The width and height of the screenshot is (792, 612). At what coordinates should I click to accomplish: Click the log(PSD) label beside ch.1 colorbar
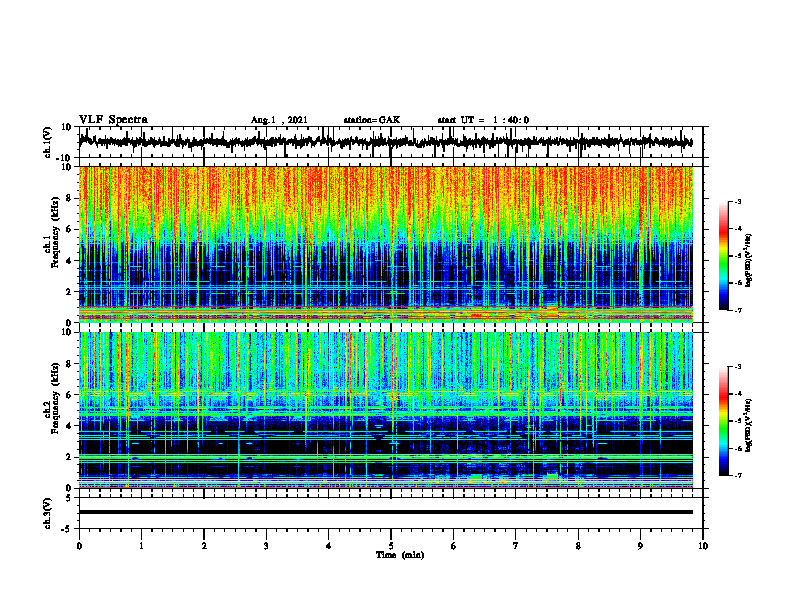[748, 261]
